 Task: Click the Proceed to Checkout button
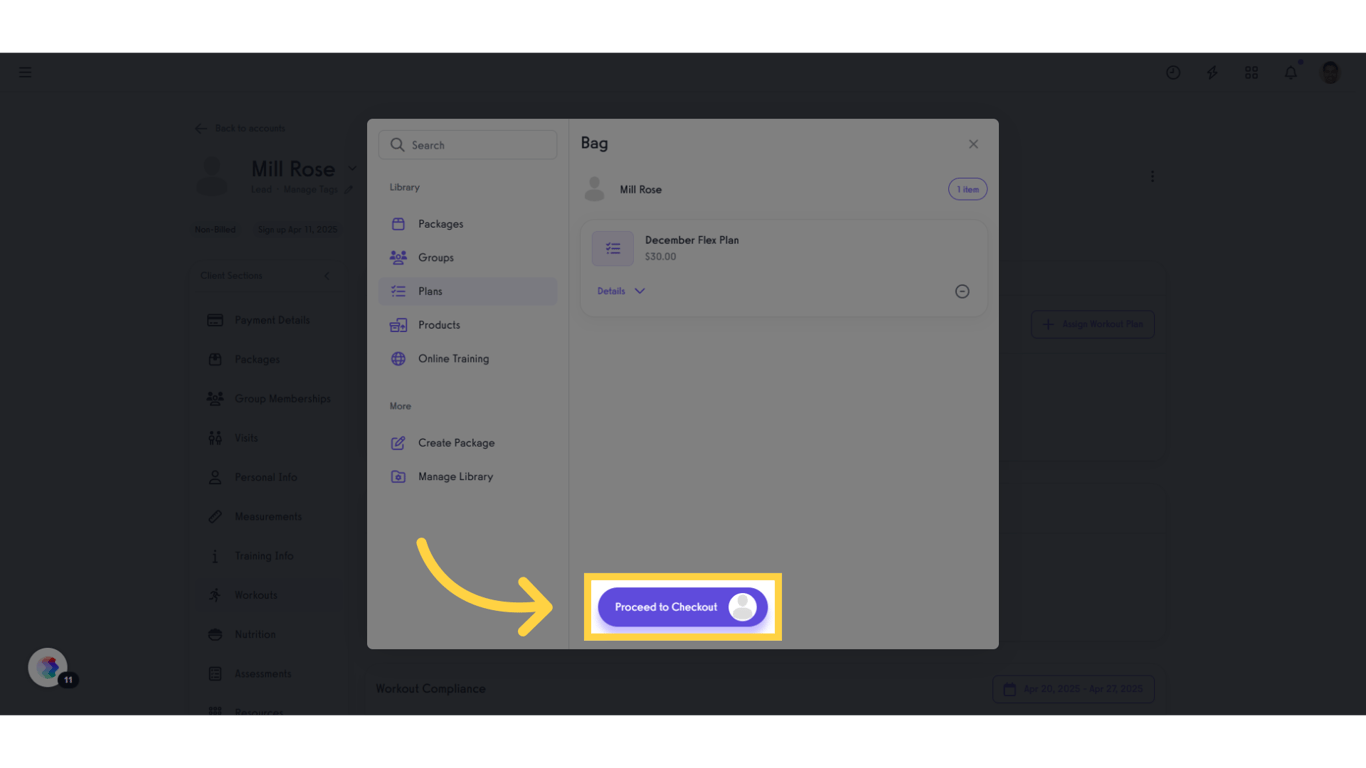pos(683,607)
